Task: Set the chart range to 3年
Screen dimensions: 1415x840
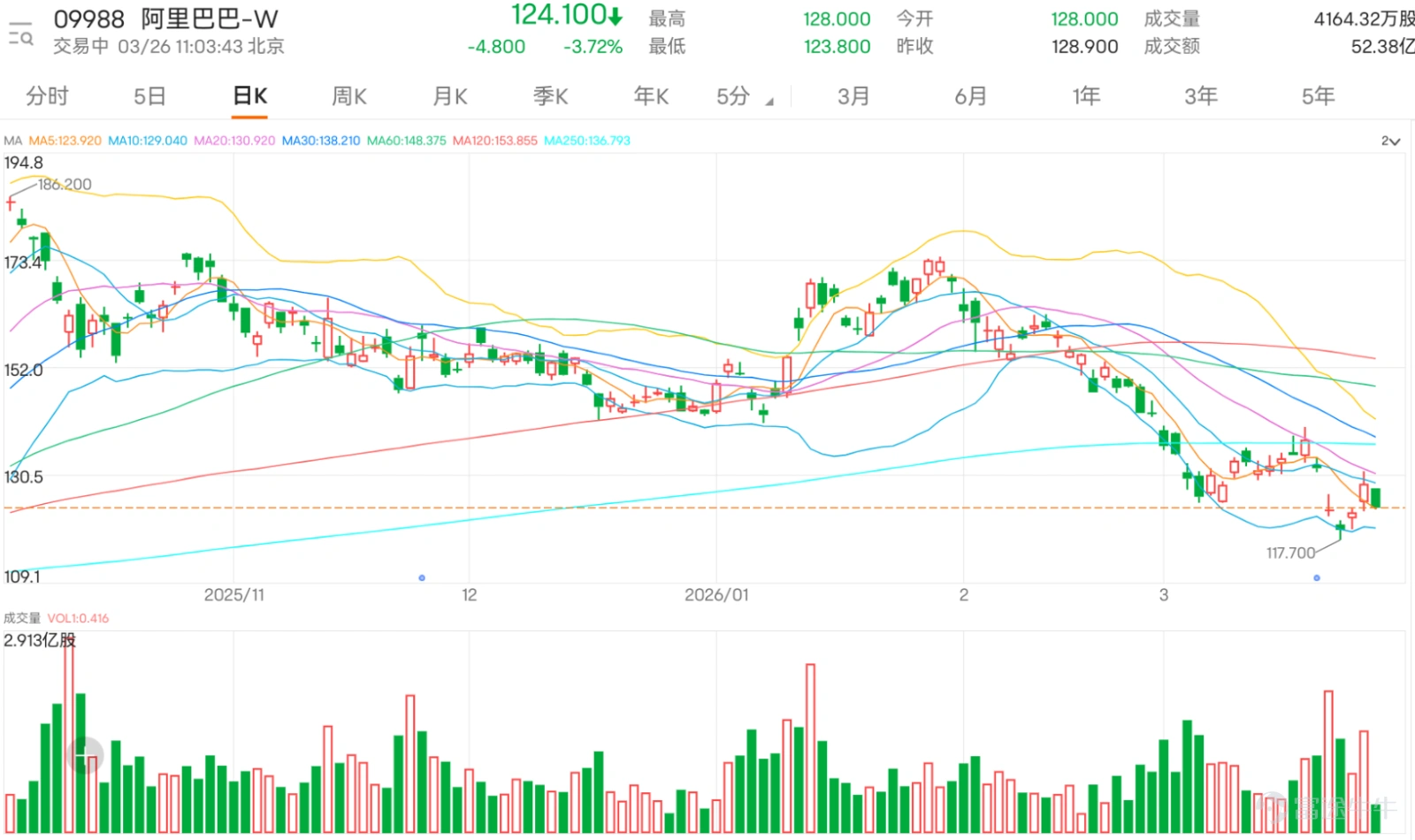Action: click(x=1201, y=95)
